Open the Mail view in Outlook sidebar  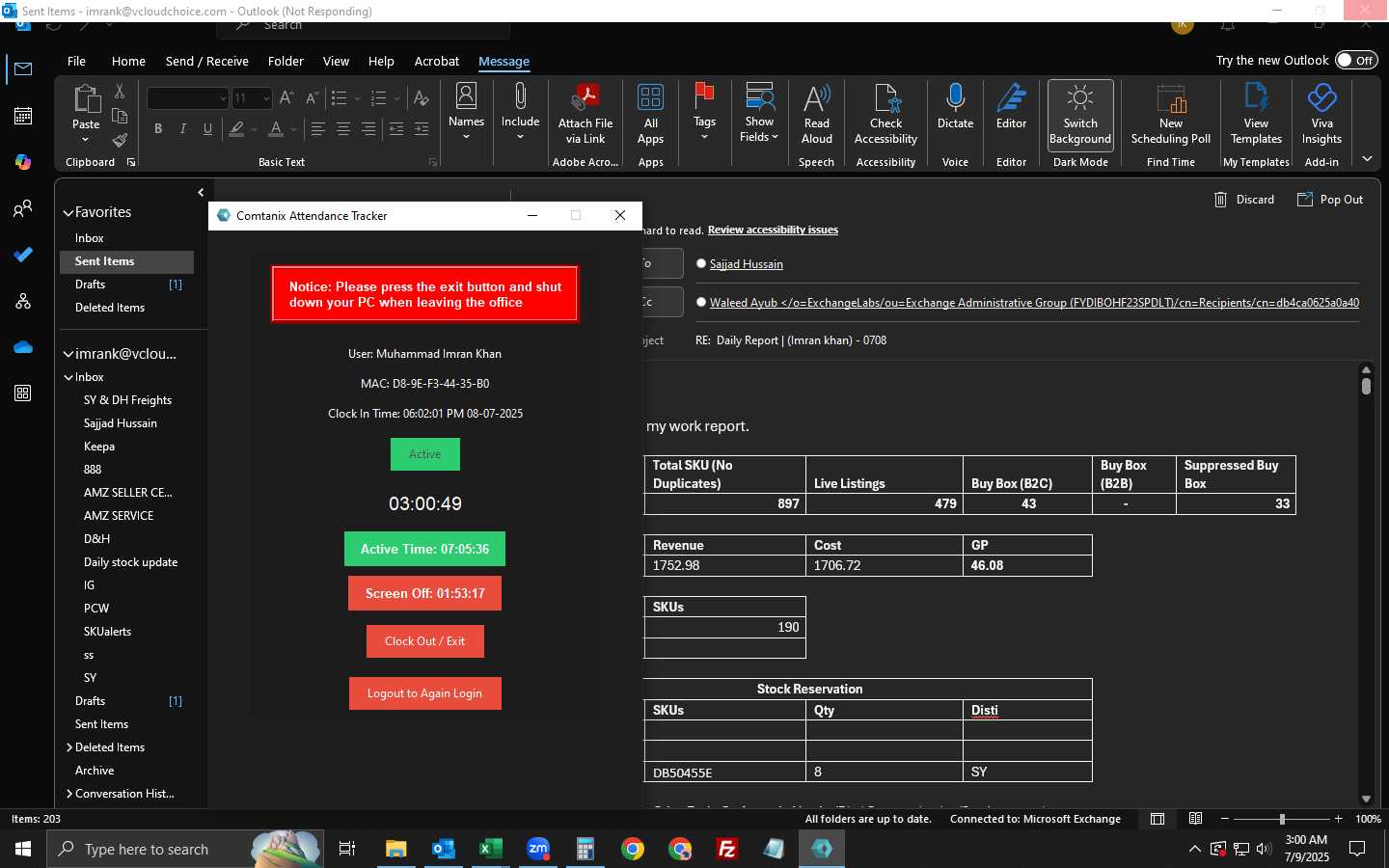point(23,69)
